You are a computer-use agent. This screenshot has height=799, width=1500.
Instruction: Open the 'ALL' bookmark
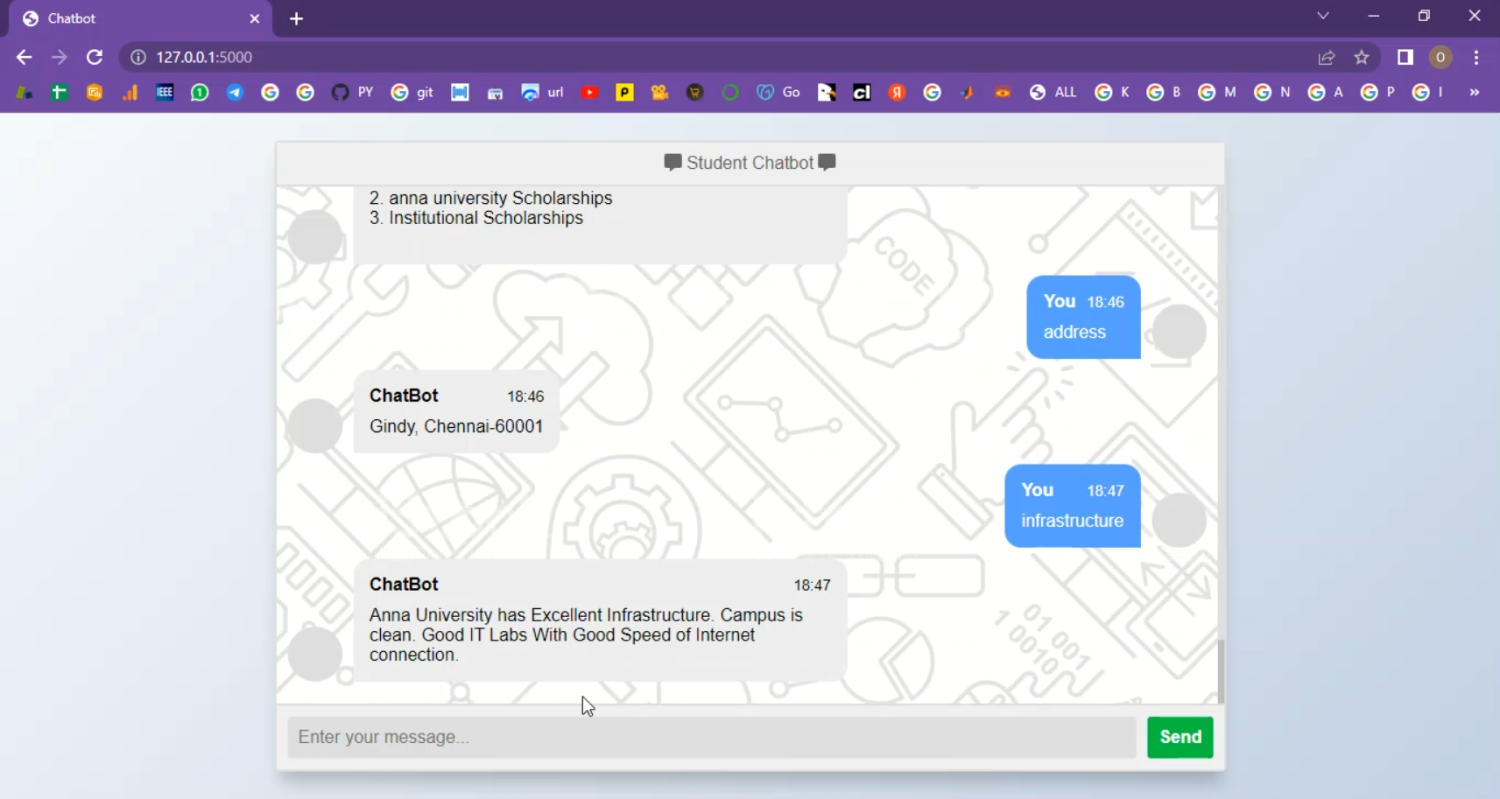[1053, 92]
